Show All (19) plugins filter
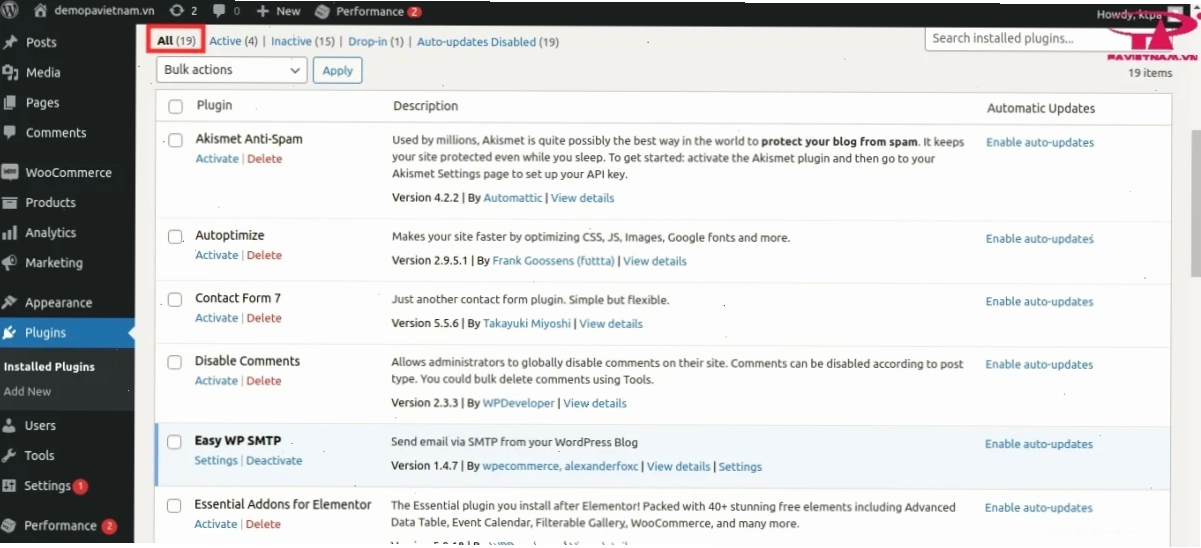This screenshot has width=1201, height=548. pos(176,41)
